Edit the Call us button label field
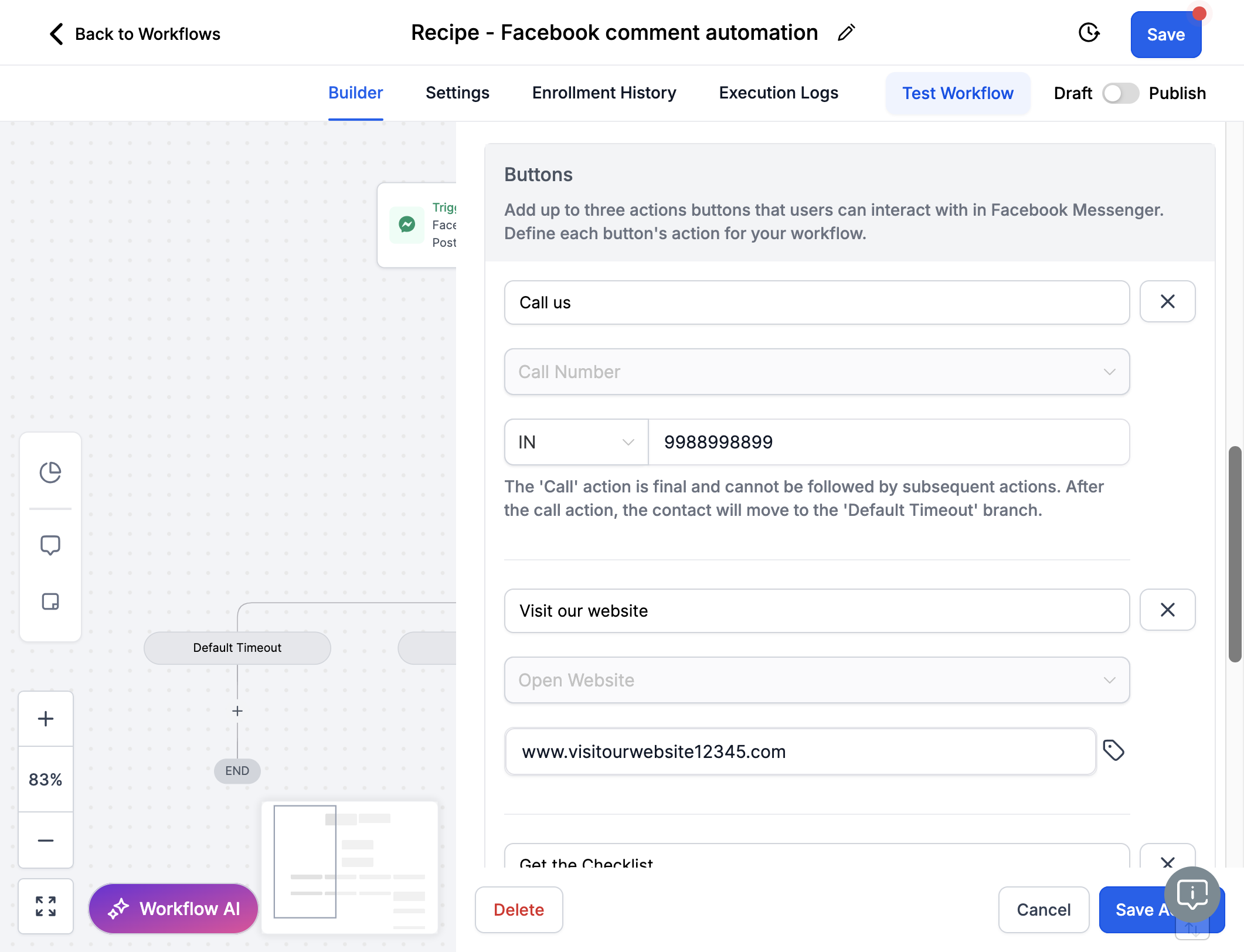 pyautogui.click(x=817, y=302)
